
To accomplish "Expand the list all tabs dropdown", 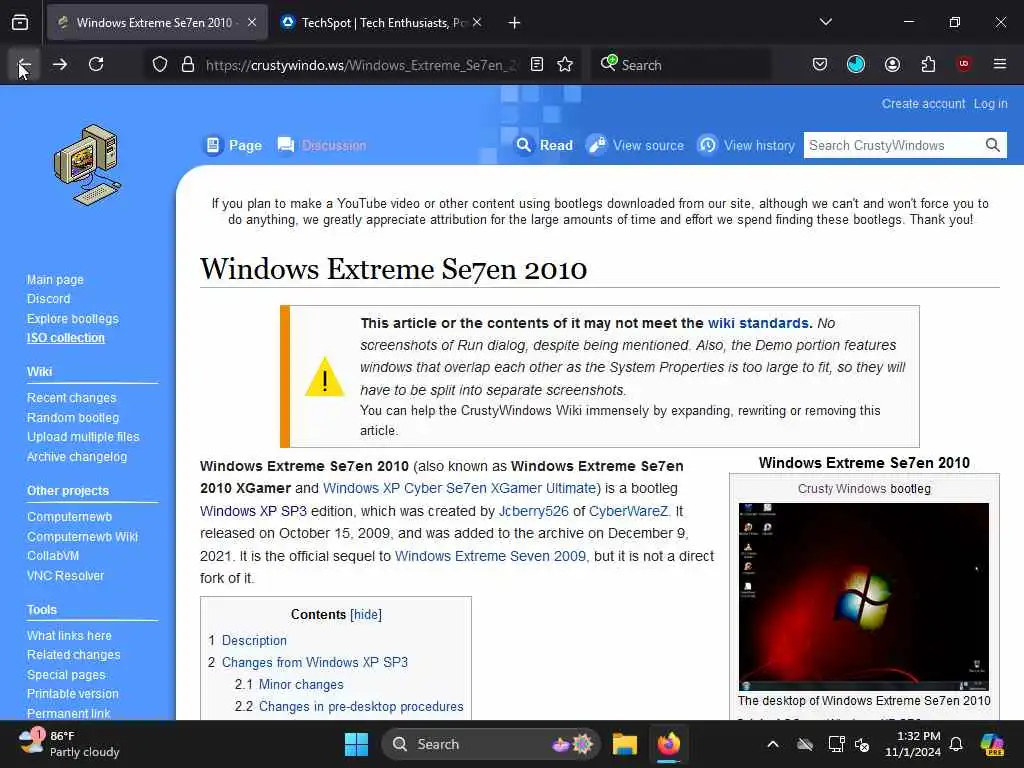I will (826, 22).
